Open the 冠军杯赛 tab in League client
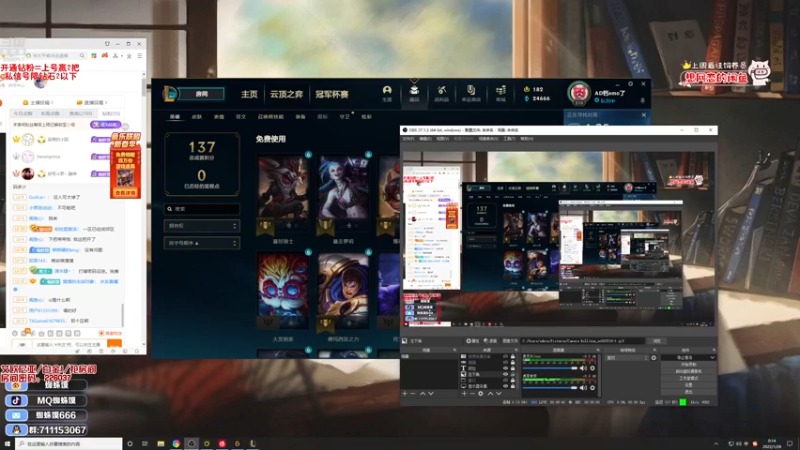The width and height of the screenshot is (800, 450). tap(332, 94)
